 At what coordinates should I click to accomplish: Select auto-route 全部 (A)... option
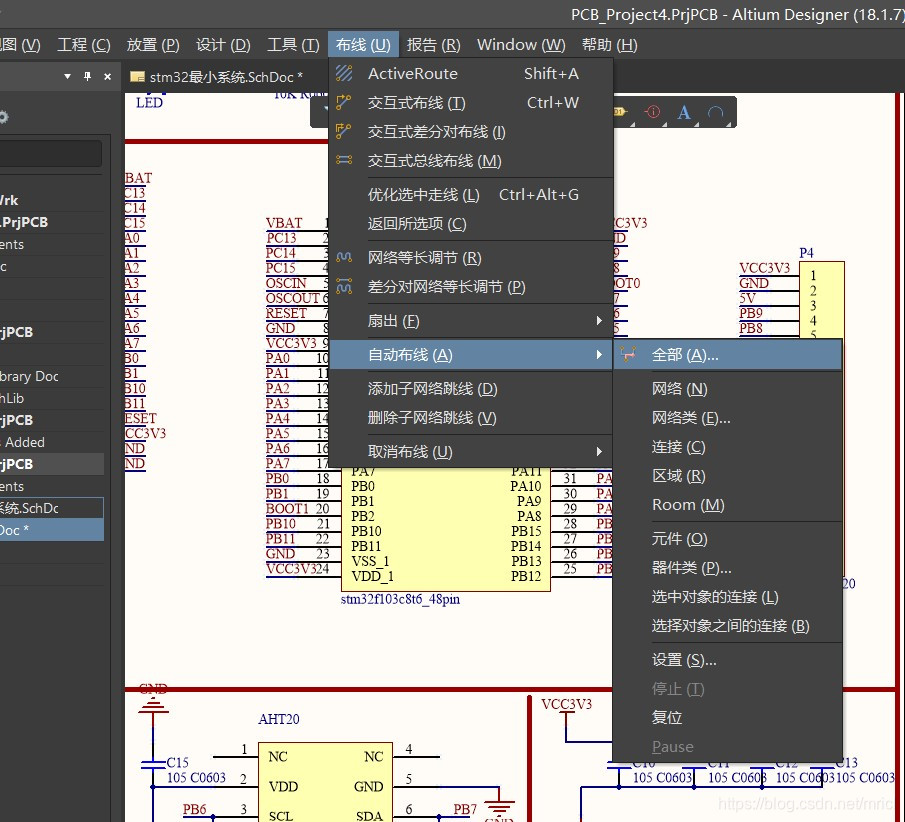click(727, 354)
